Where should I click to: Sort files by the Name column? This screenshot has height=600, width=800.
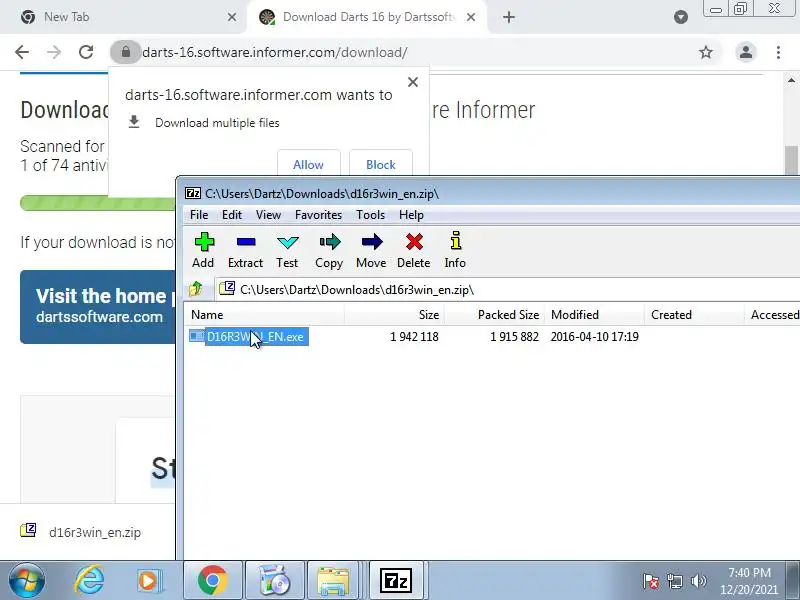(x=264, y=315)
